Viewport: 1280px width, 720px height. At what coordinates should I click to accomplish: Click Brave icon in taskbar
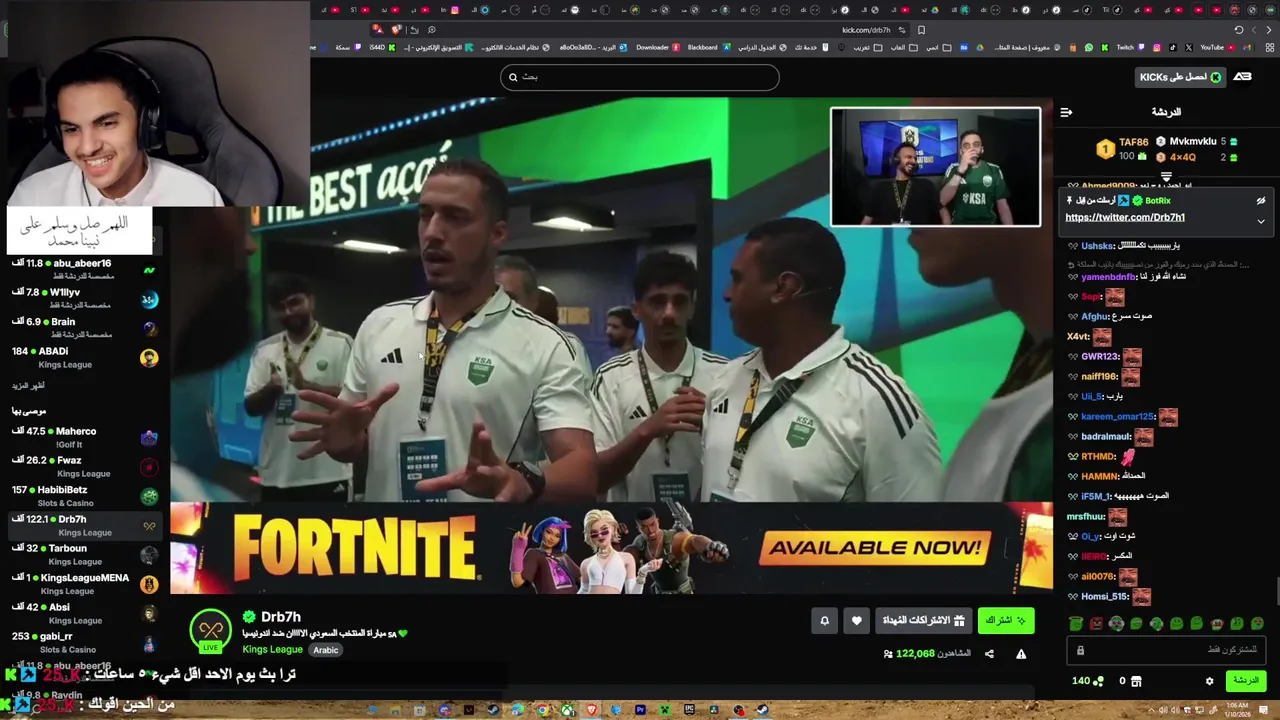(591, 710)
